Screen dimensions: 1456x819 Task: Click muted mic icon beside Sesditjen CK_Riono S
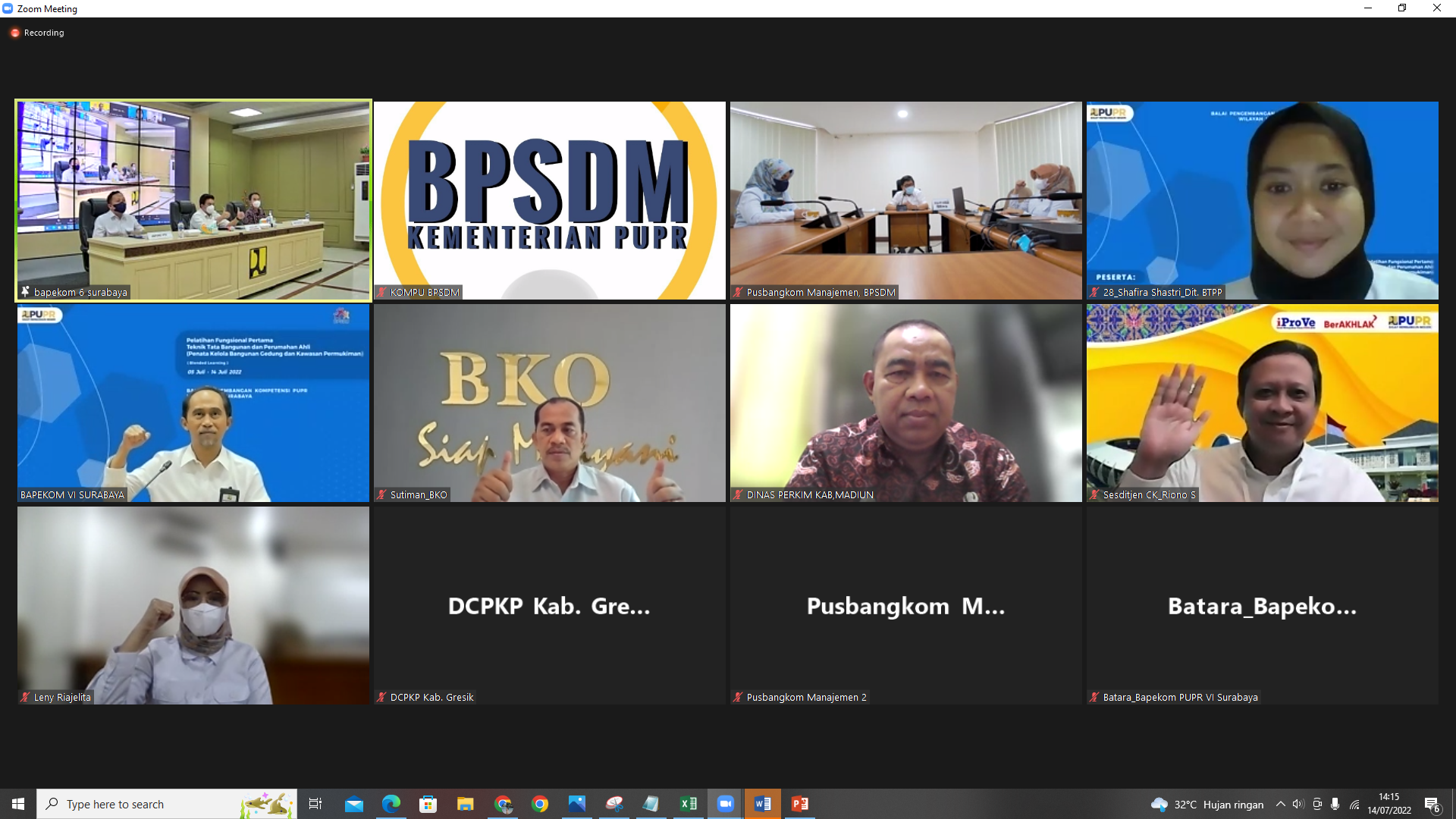coord(1094,494)
